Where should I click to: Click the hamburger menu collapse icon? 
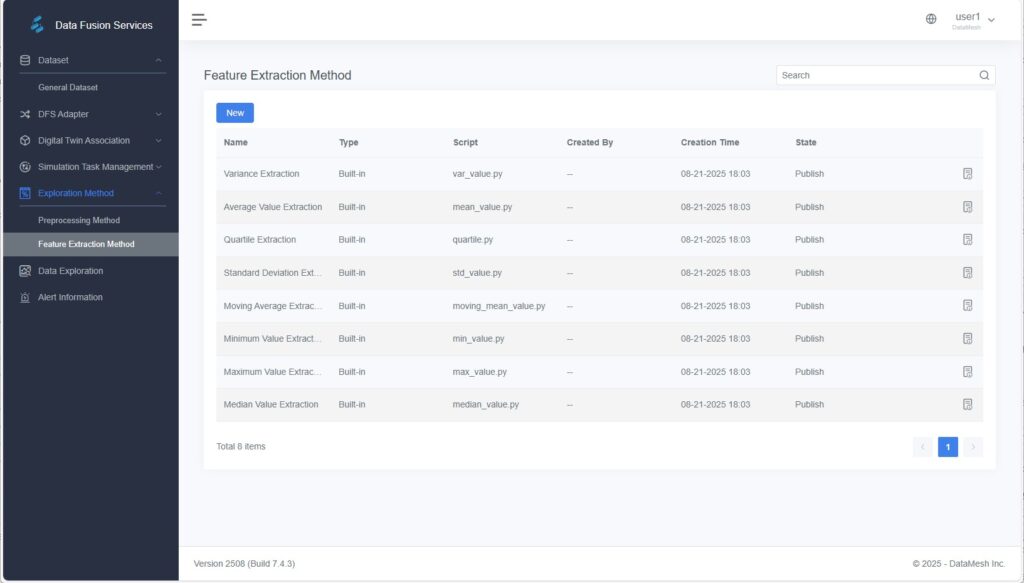click(199, 20)
